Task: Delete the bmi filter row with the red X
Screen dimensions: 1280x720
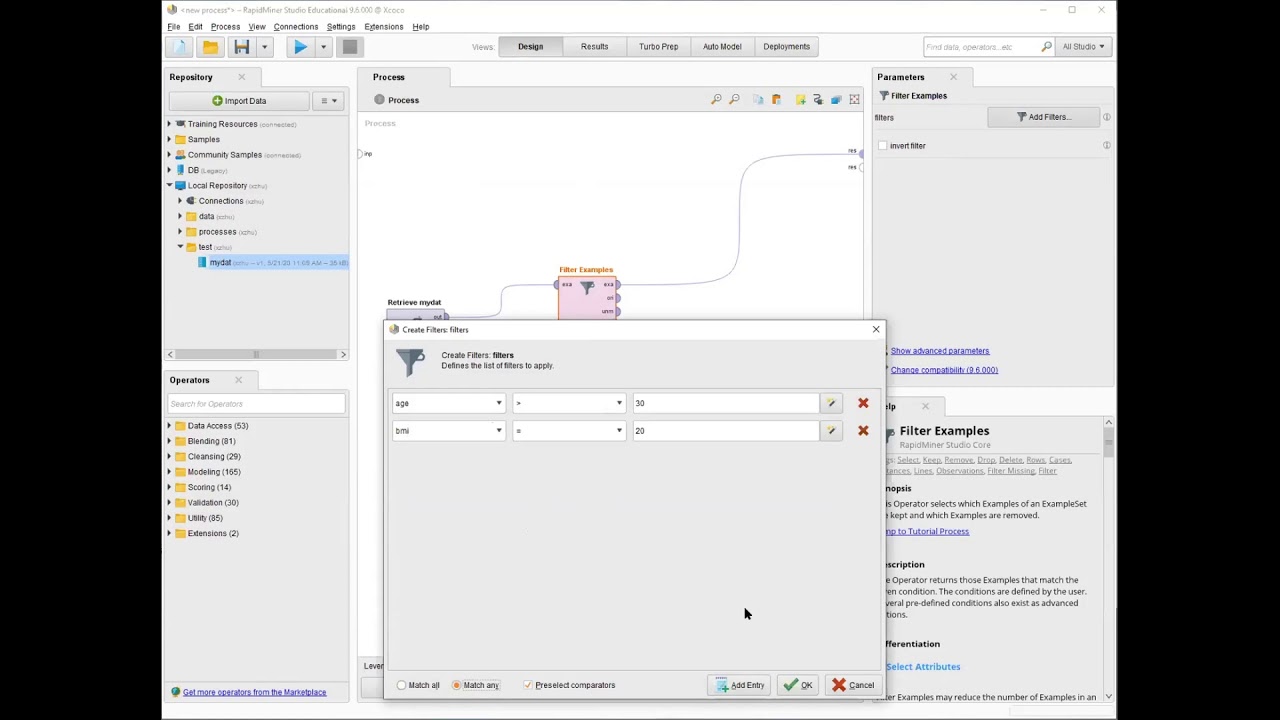Action: coord(863,431)
